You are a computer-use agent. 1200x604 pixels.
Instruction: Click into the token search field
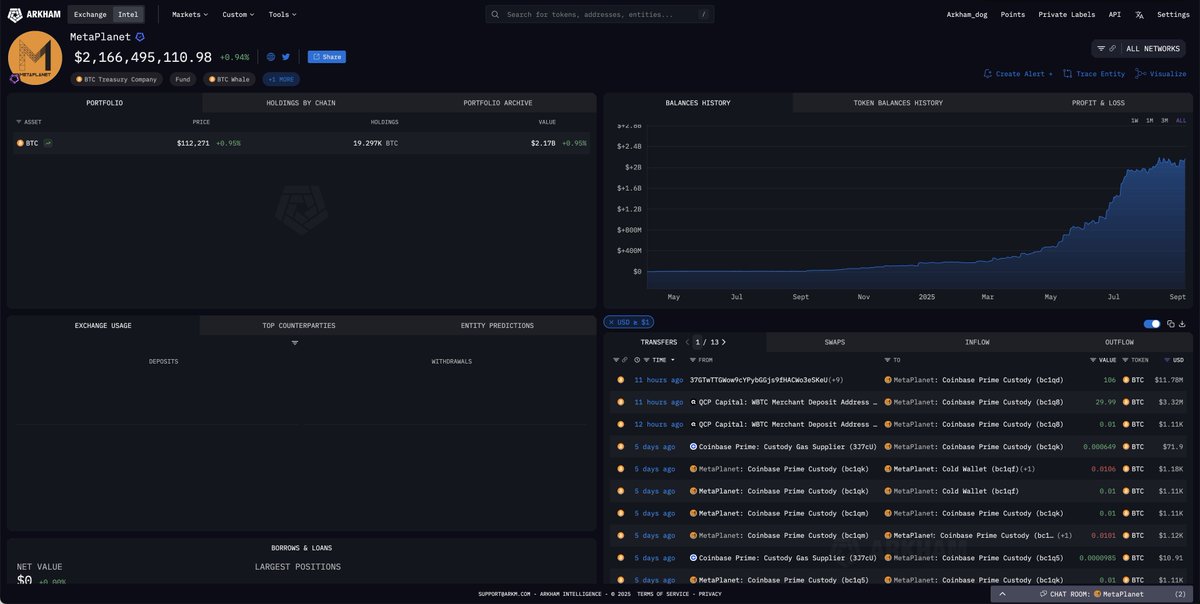coord(600,15)
